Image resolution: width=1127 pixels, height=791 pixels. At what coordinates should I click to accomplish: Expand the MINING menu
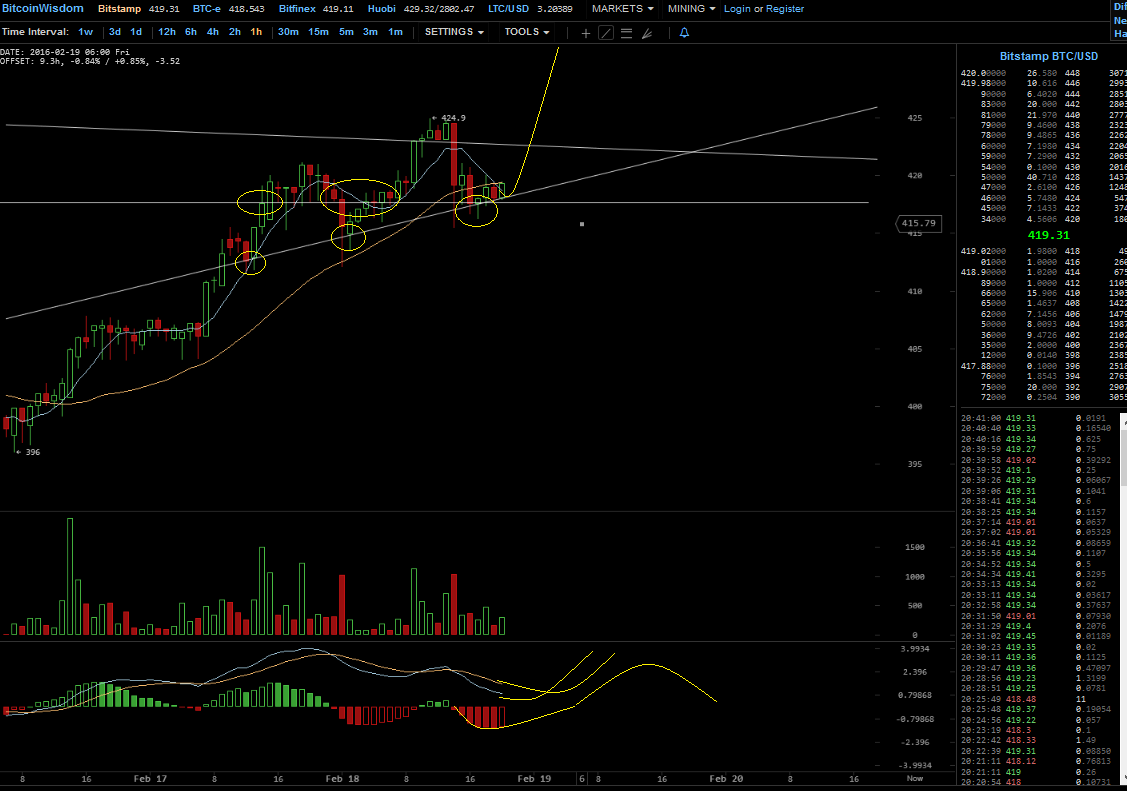click(691, 9)
